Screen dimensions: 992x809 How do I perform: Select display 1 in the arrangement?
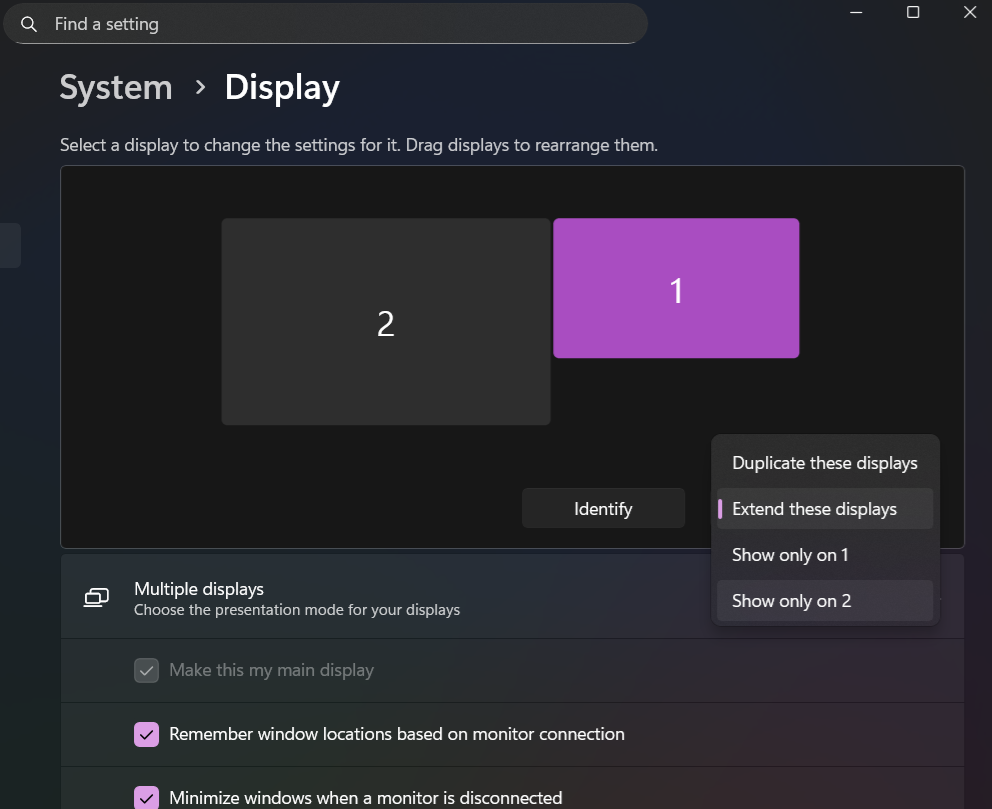[x=676, y=288]
